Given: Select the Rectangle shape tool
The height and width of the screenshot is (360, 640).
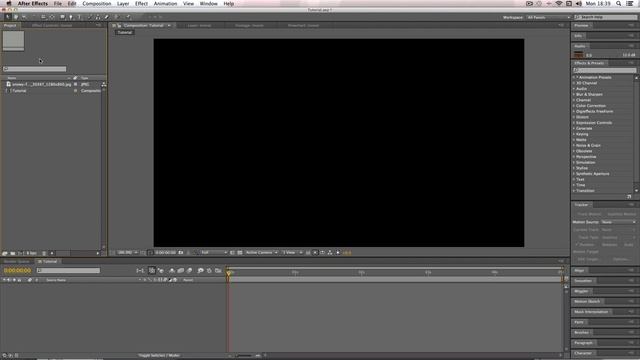Looking at the screenshot, I should point(62,17).
